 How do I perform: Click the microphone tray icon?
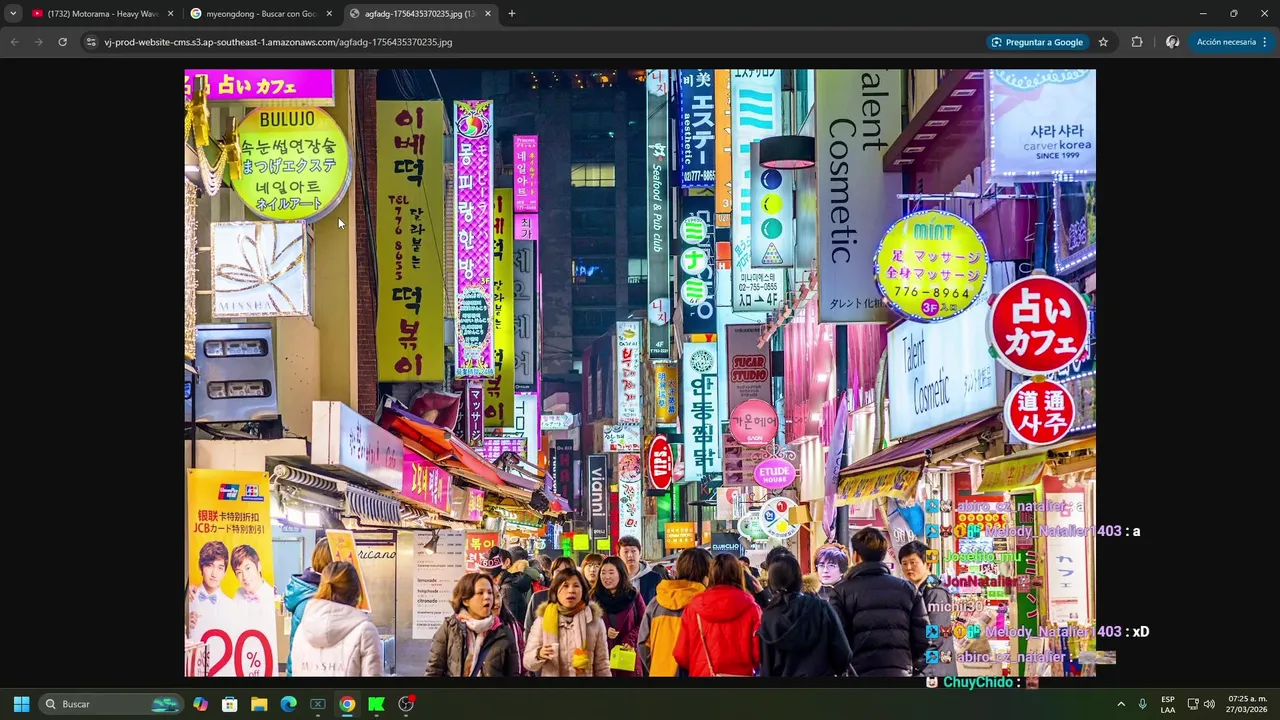[1142, 704]
